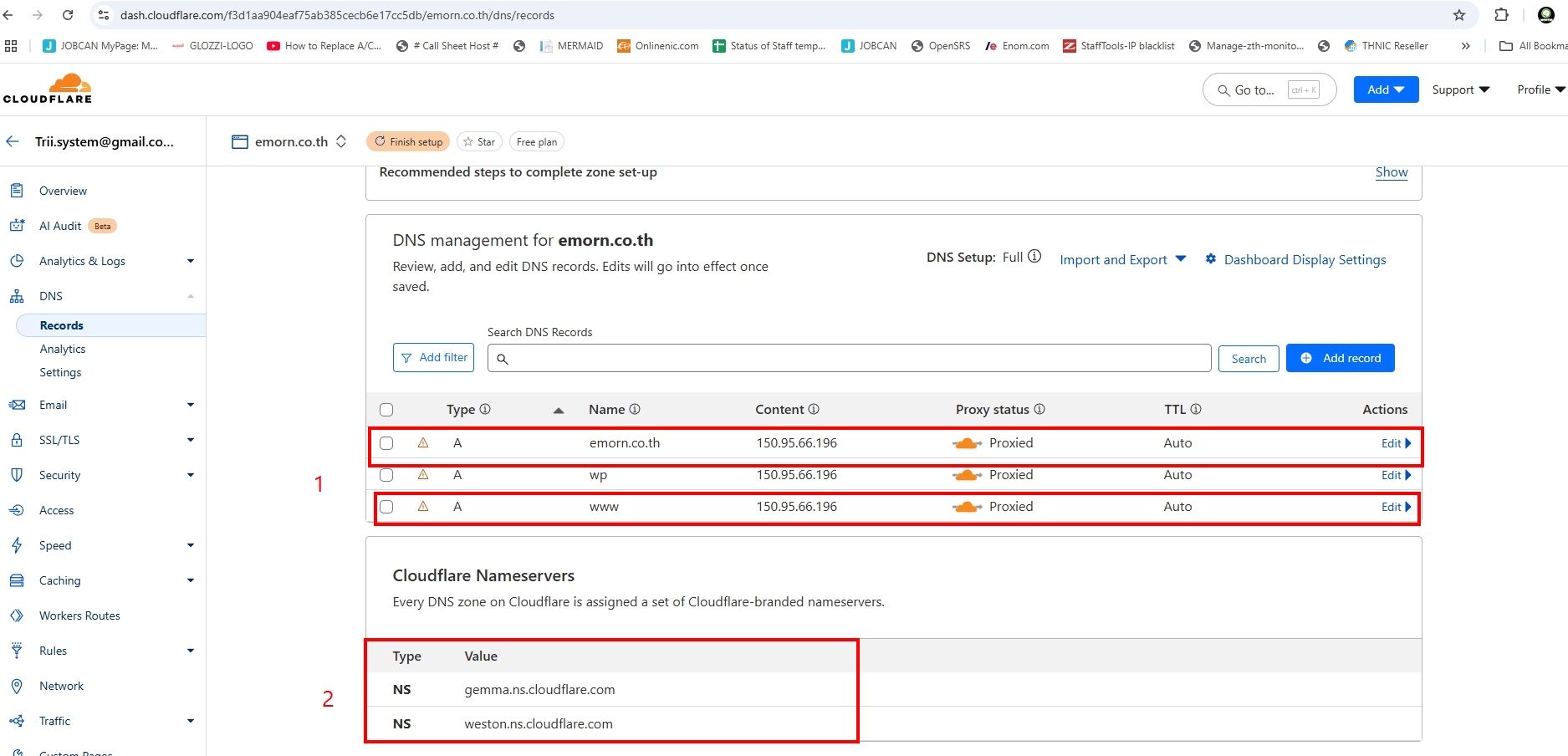Image resolution: width=1568 pixels, height=756 pixels.
Task: Click the Add record button
Action: (1340, 358)
